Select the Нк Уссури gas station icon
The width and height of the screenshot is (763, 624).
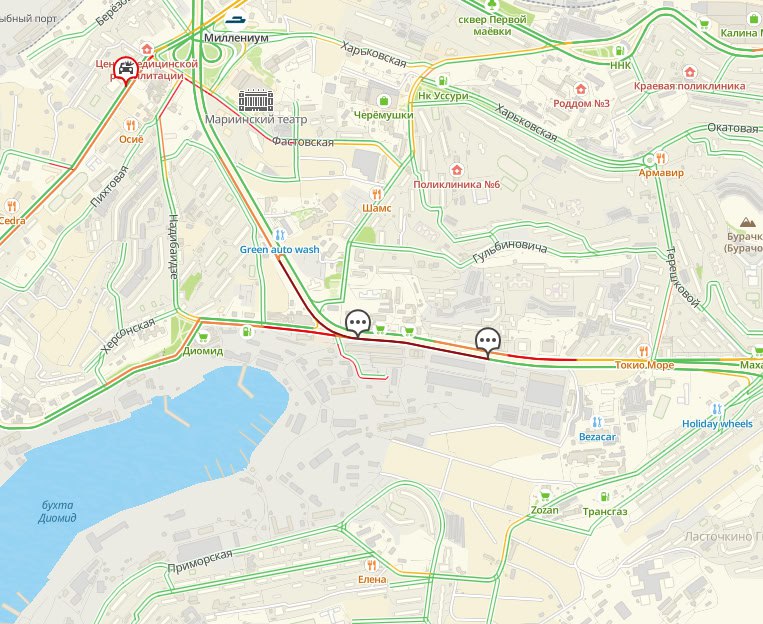pyautogui.click(x=443, y=81)
